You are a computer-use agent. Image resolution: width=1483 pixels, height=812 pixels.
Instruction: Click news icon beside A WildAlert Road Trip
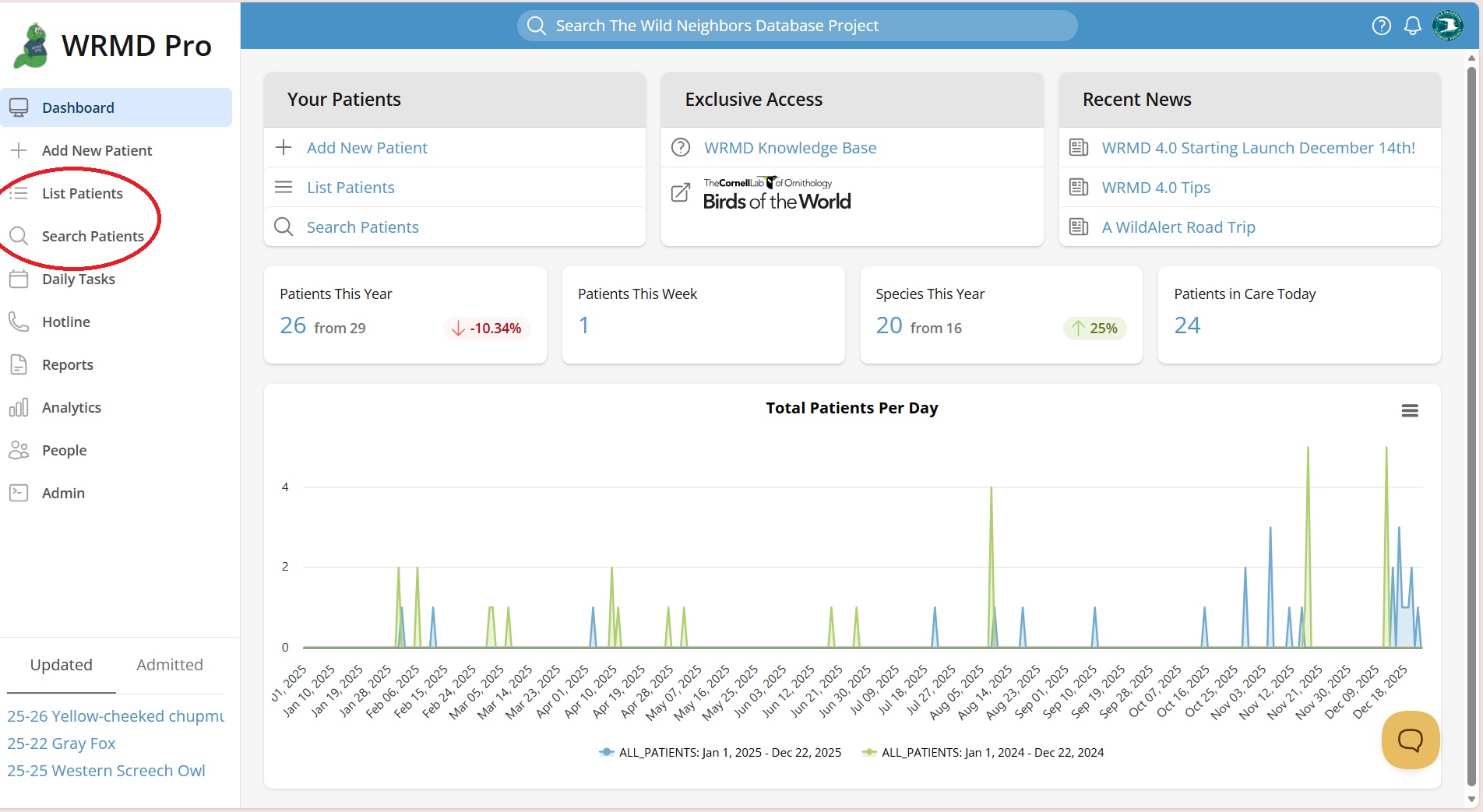[x=1079, y=227]
